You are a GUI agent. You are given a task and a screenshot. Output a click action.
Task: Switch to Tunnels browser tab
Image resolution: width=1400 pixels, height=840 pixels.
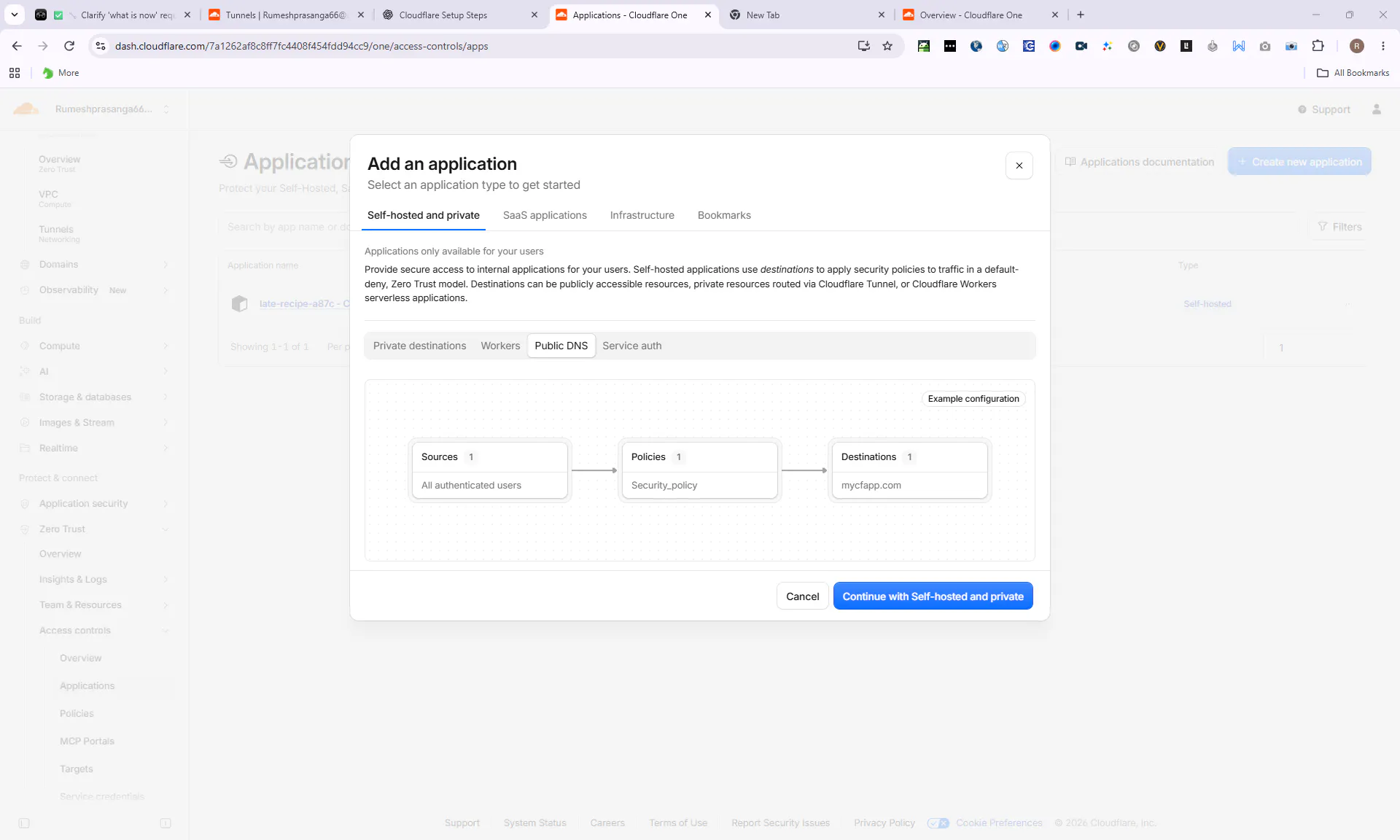coord(286,15)
